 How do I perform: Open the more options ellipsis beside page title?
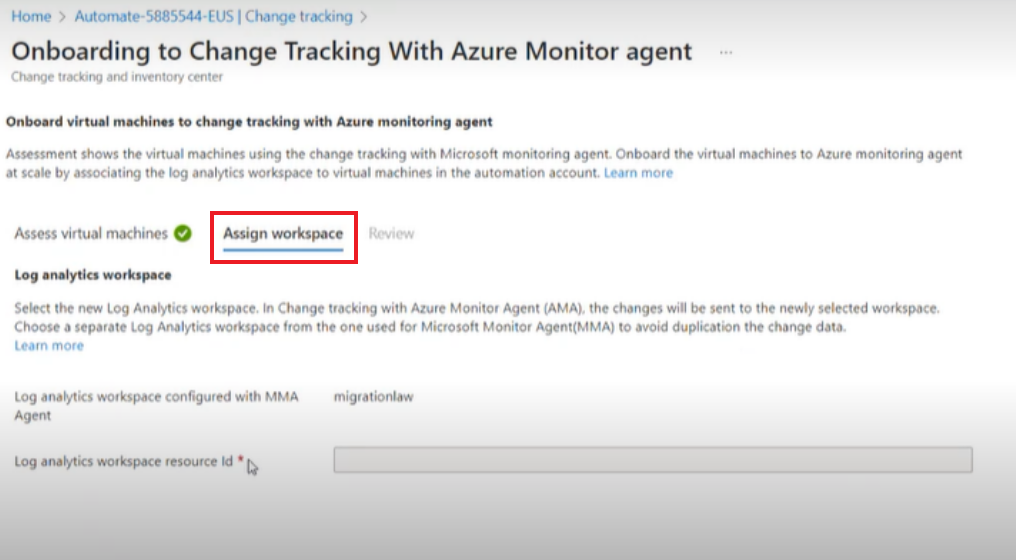(x=726, y=52)
